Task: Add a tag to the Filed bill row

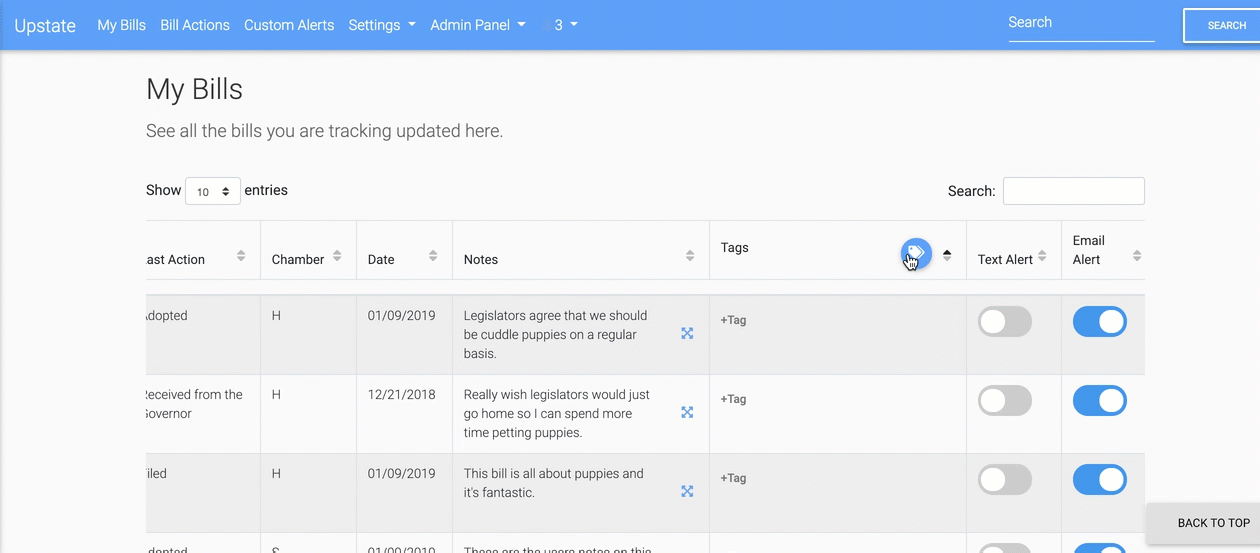Action: click(x=733, y=478)
